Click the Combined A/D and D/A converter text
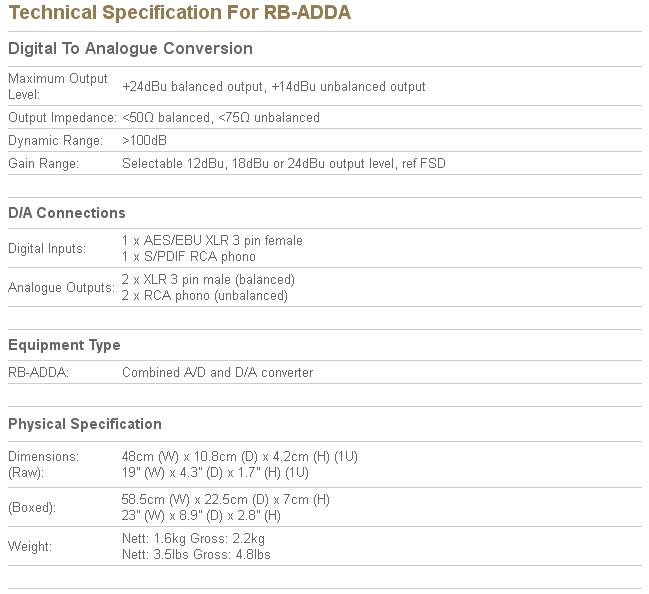649x594 pixels. click(x=217, y=372)
